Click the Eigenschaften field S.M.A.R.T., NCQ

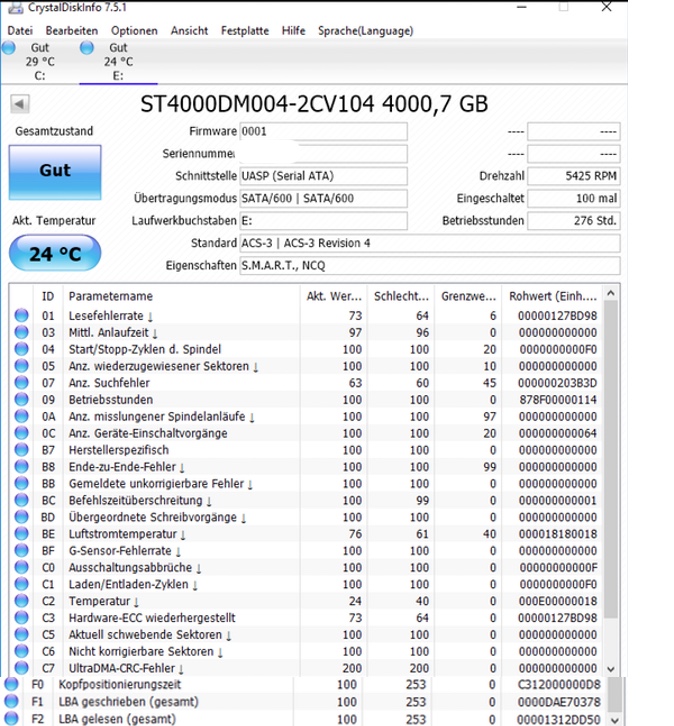pyautogui.click(x=430, y=265)
